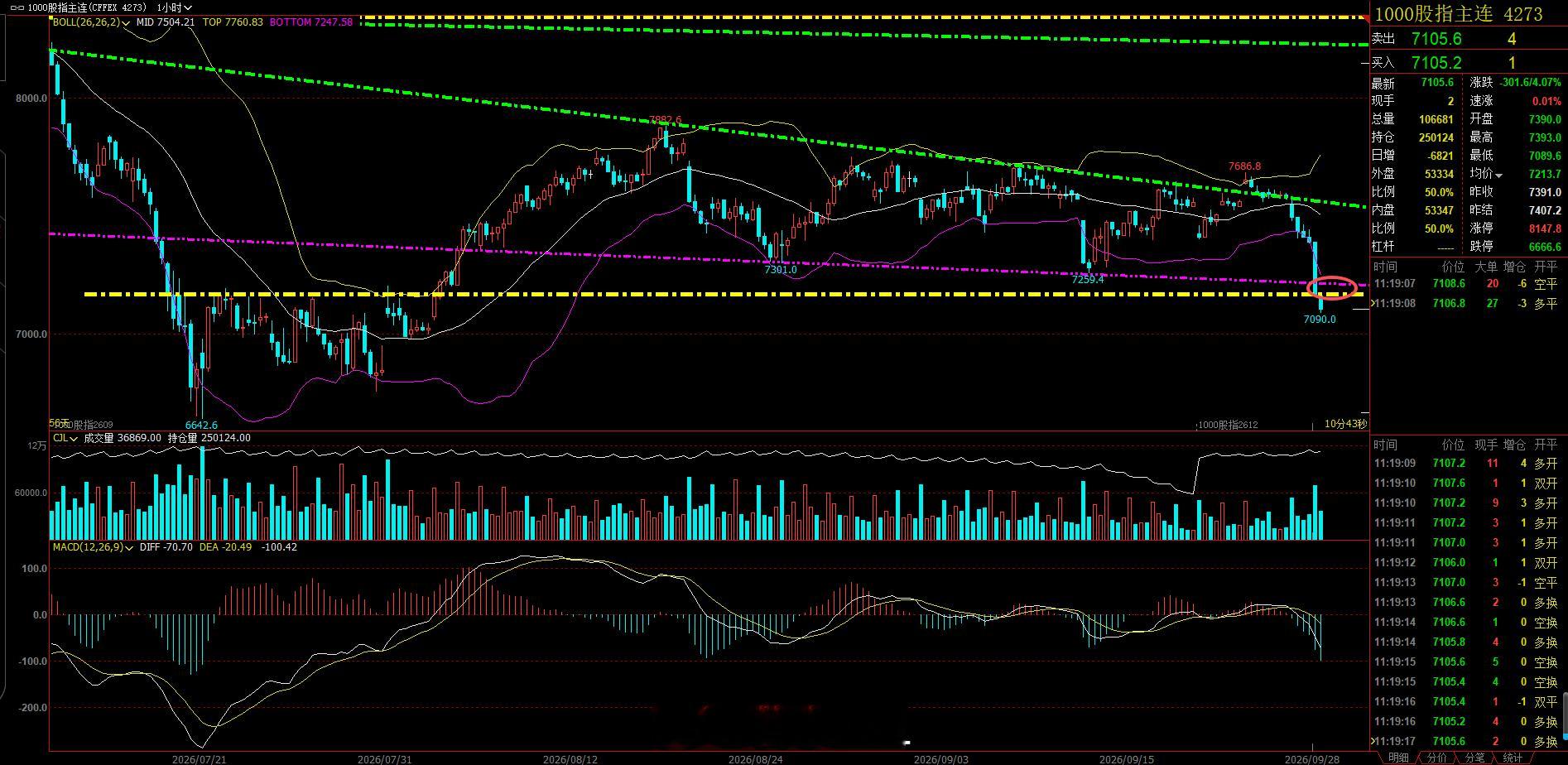1568x765 pixels.
Task: Switch to the 分笔 tab
Action: [1475, 758]
